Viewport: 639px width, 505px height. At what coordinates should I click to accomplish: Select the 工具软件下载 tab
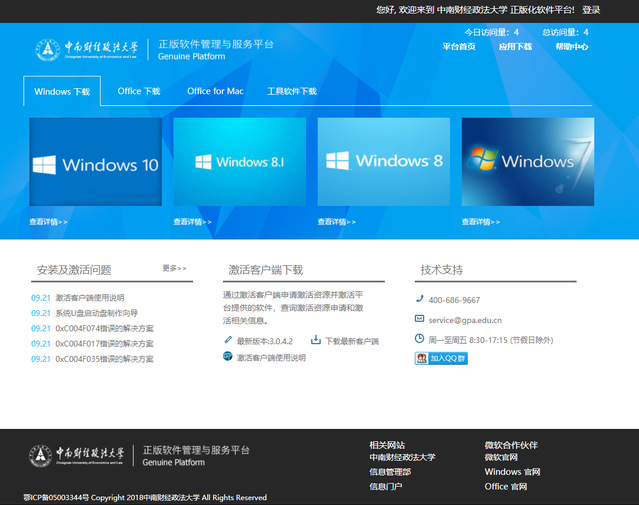pyautogui.click(x=291, y=91)
